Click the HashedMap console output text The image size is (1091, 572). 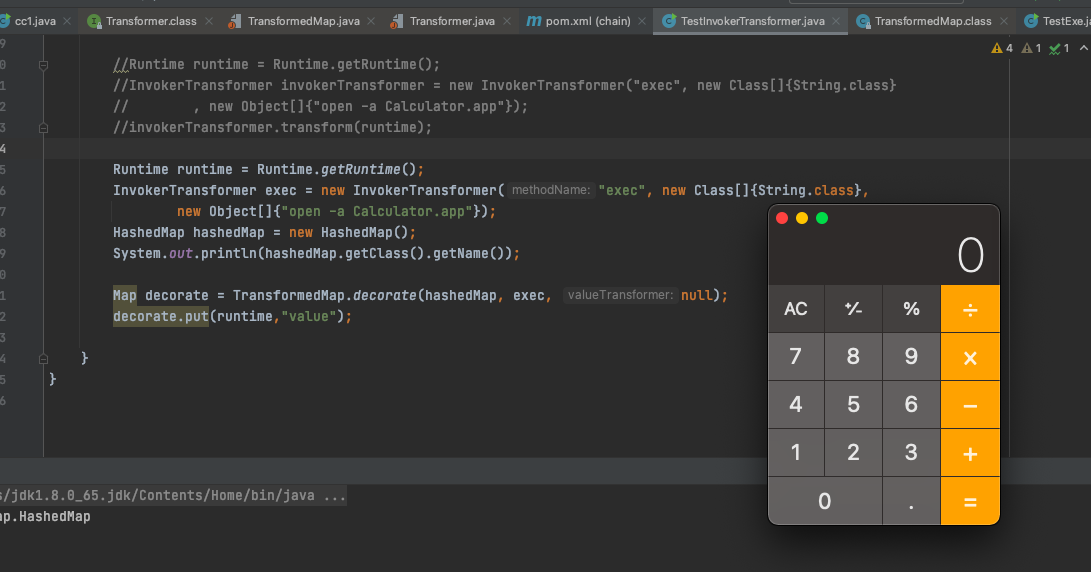click(45, 516)
